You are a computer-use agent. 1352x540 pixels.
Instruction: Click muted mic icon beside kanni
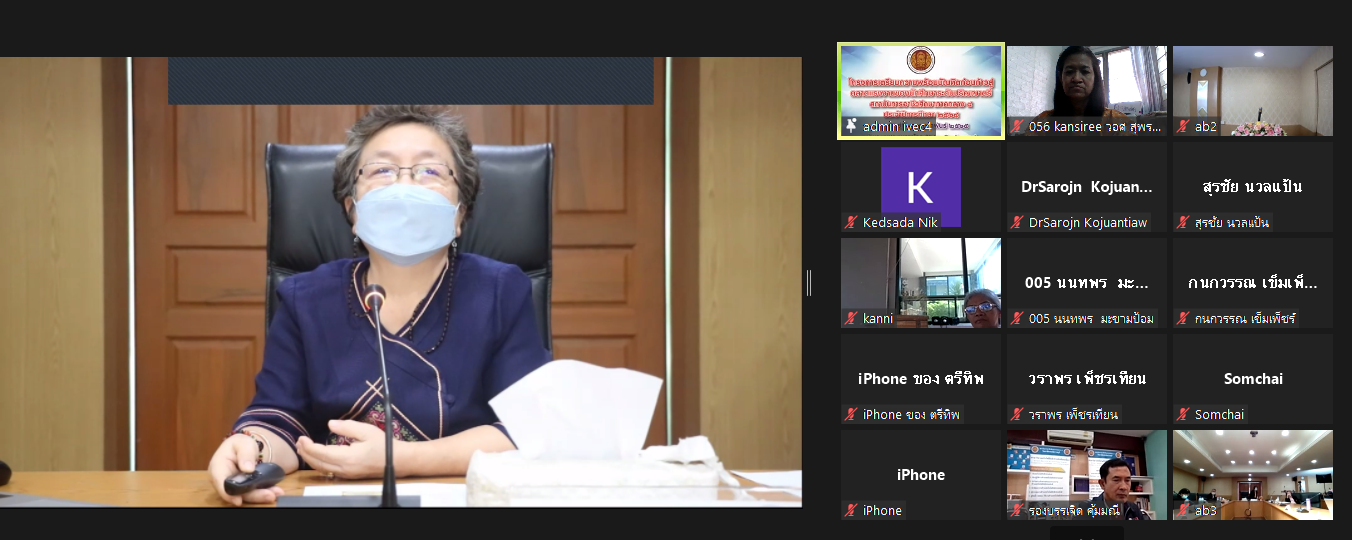point(851,318)
